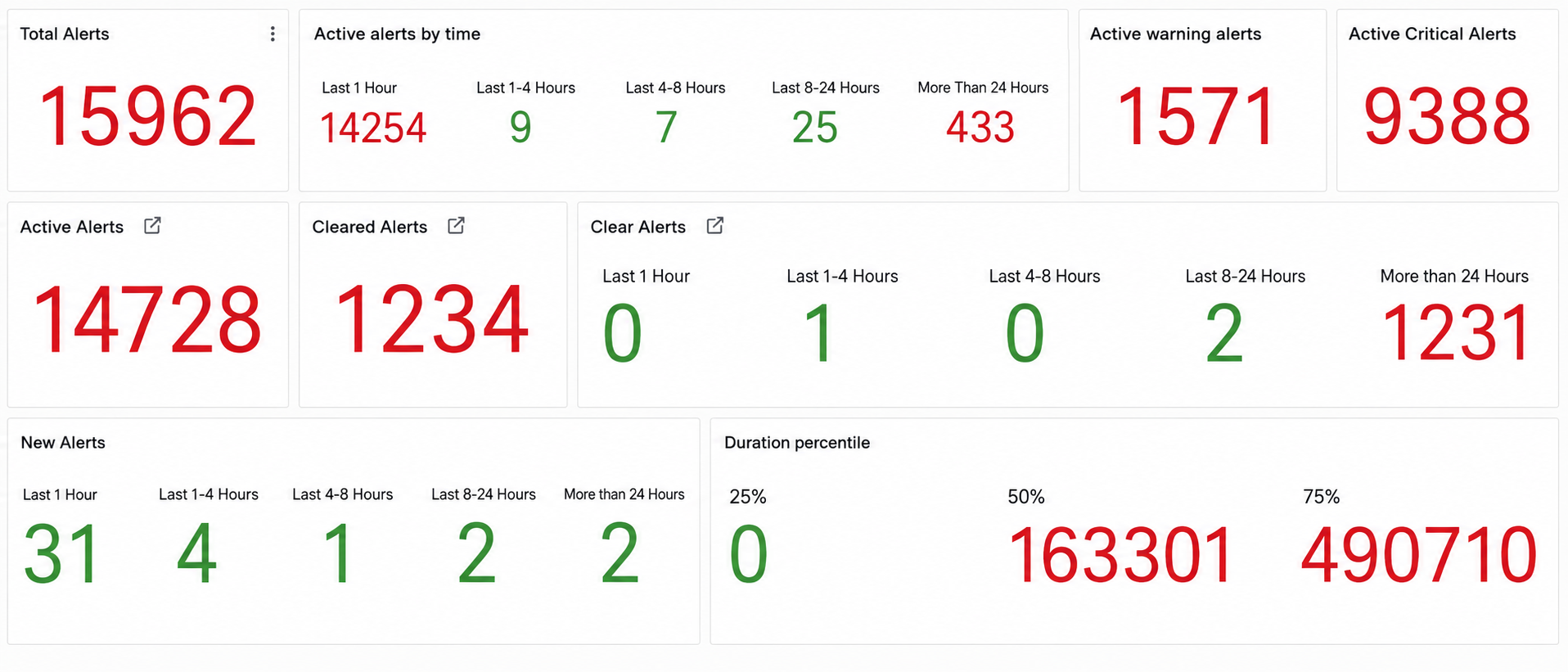Select the Active Critical Alerts value 9388
This screenshot has height=672, width=1568.
tap(1447, 117)
